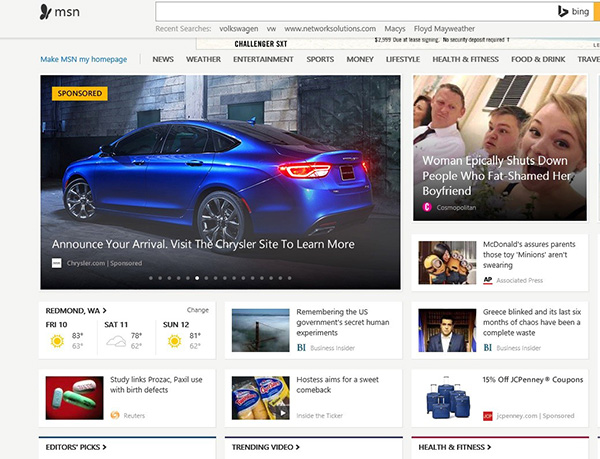
Task: Expand Redmond, WA weather chevron
Action: pyautogui.click(x=104, y=311)
